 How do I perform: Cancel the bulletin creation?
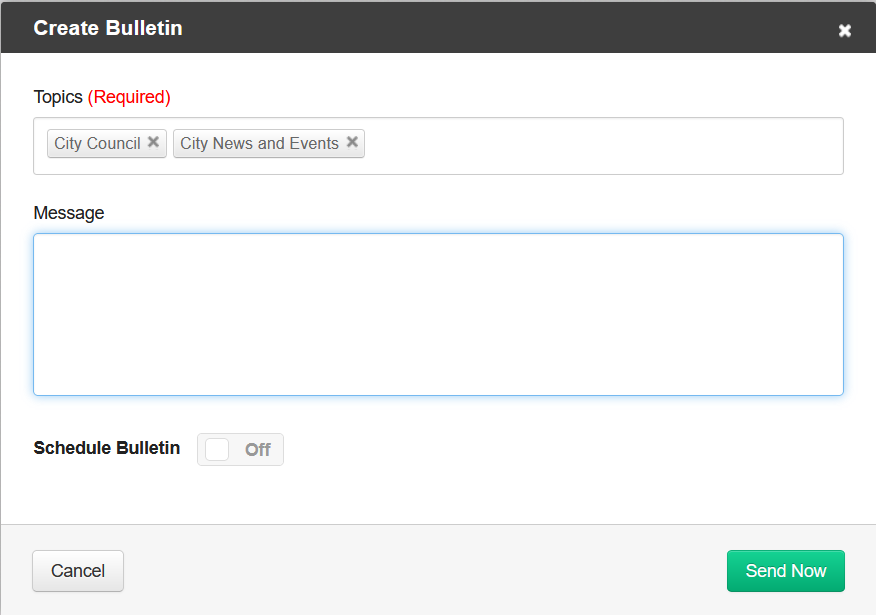coord(77,570)
